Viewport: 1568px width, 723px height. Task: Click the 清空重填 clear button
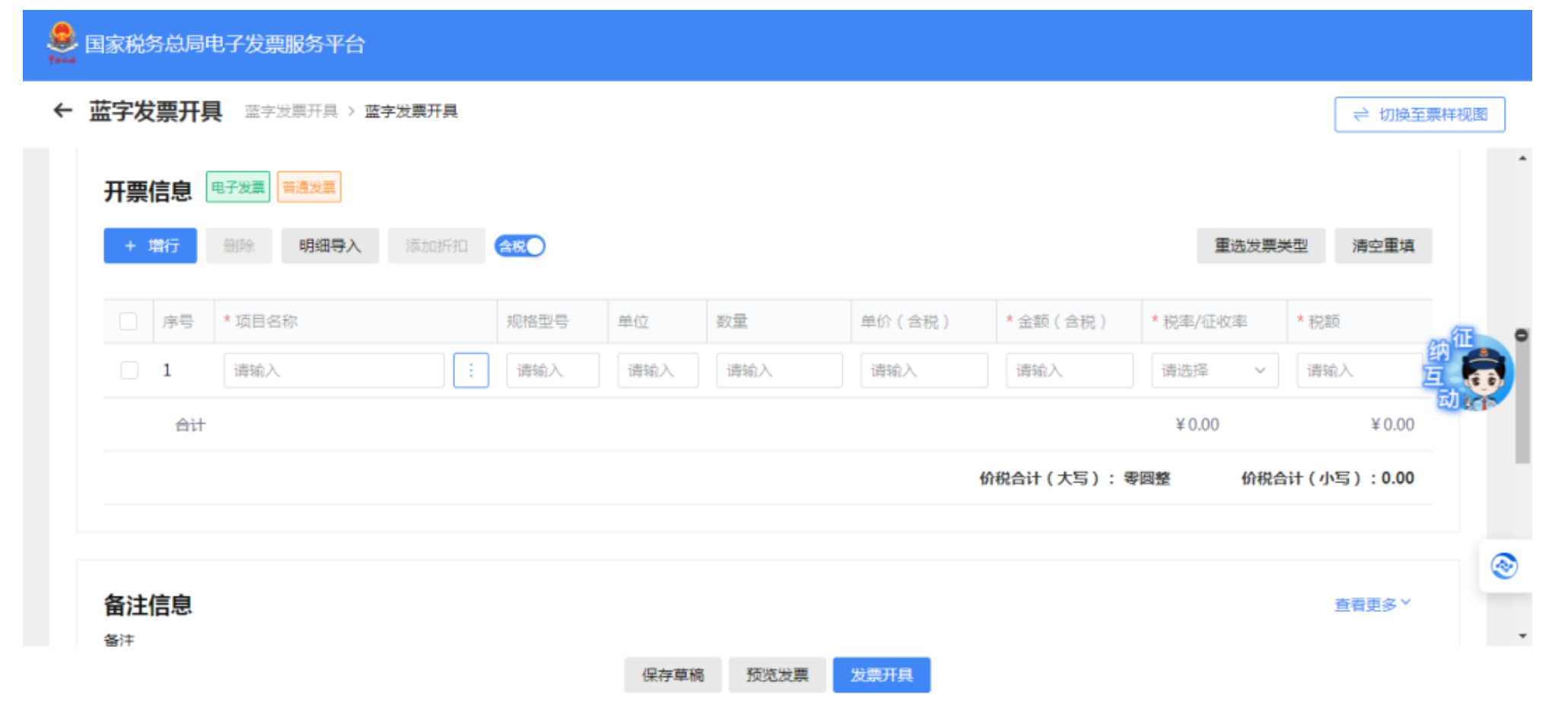(1382, 245)
